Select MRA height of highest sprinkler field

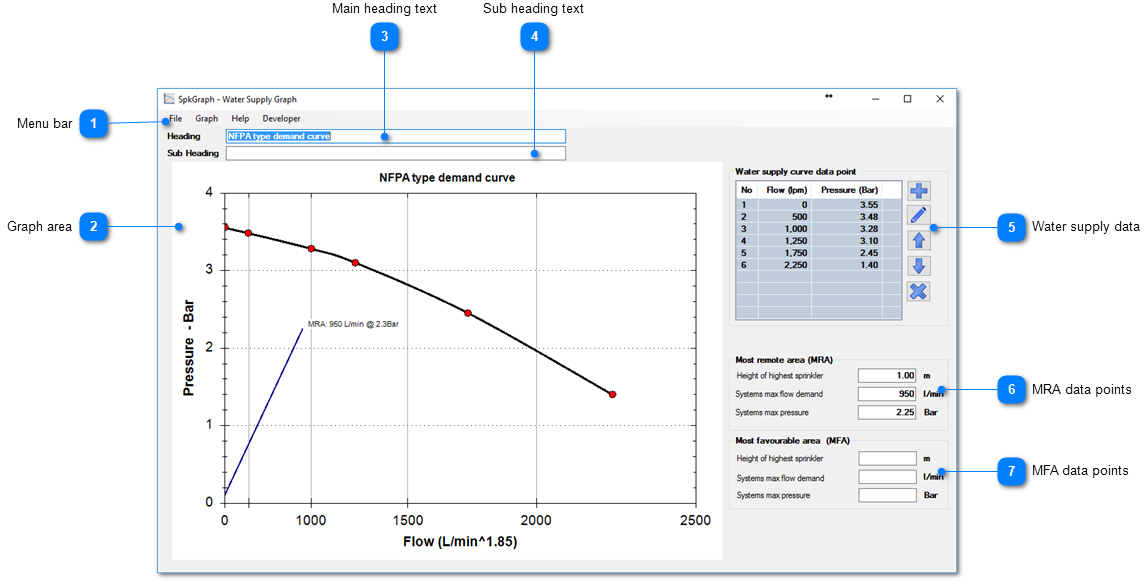887,376
